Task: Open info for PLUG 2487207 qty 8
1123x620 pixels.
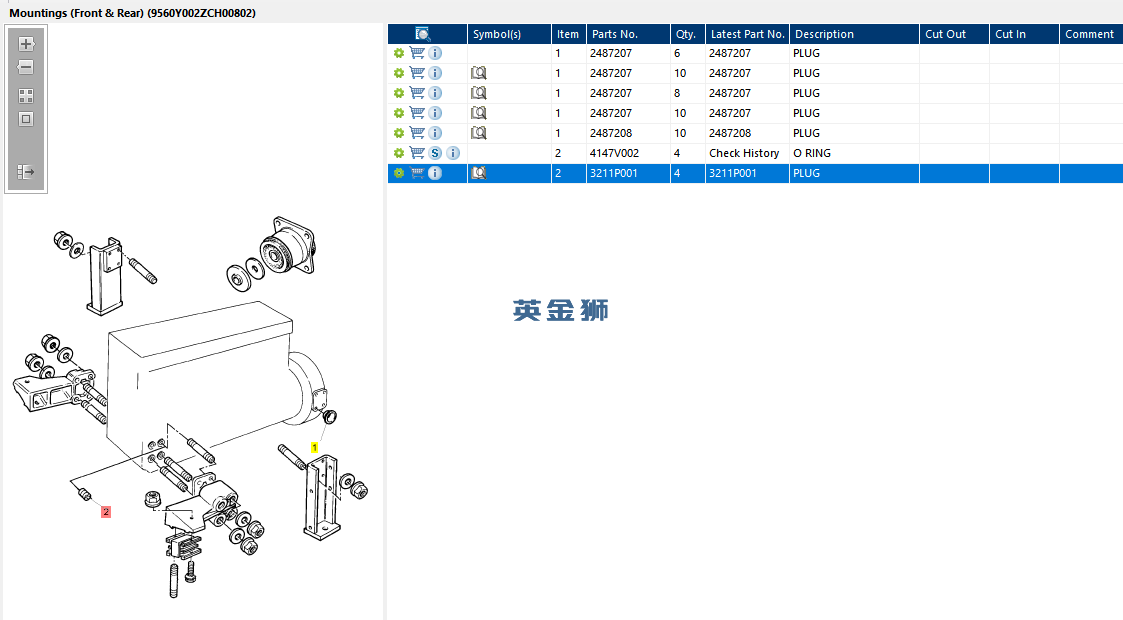Action: pyautogui.click(x=435, y=93)
